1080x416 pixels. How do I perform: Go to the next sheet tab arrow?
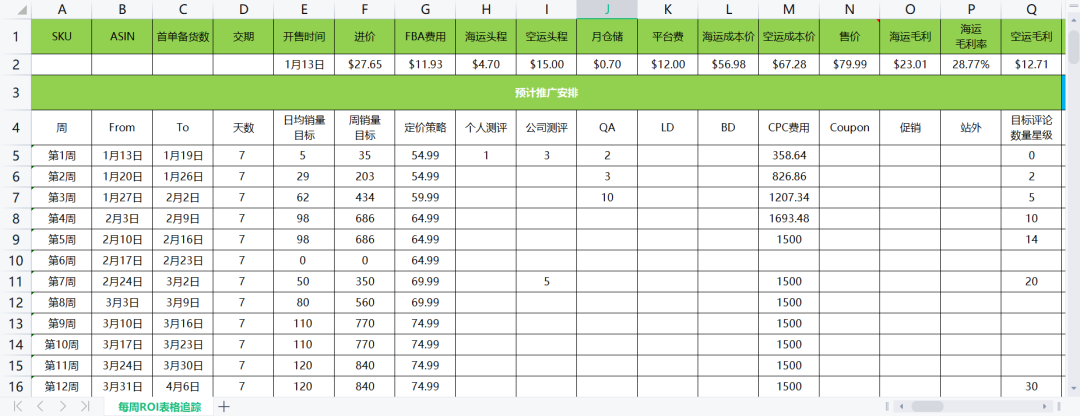click(62, 406)
